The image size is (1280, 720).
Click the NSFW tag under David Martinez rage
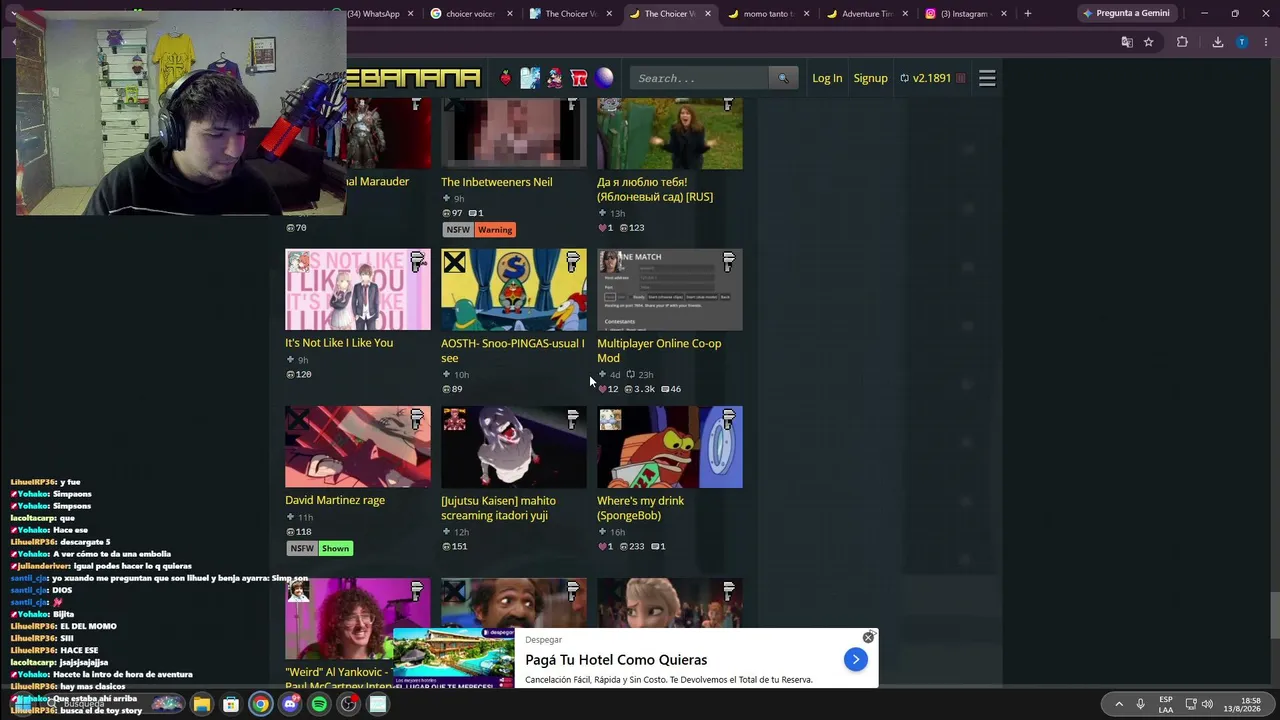point(302,548)
